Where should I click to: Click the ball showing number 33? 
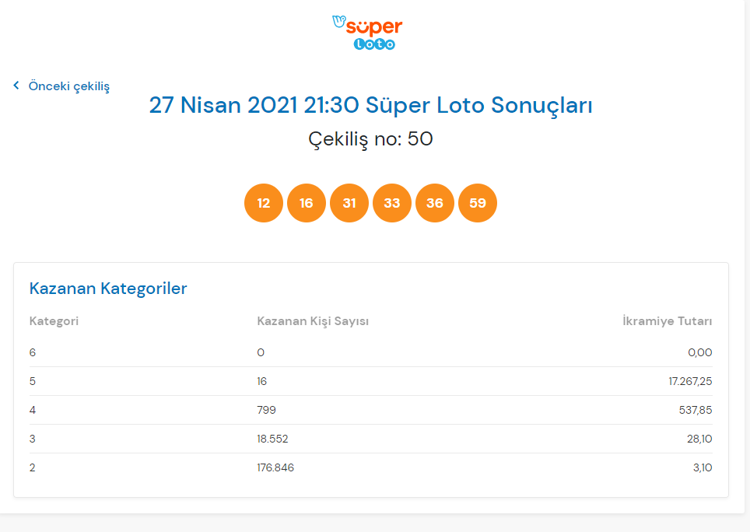click(392, 203)
